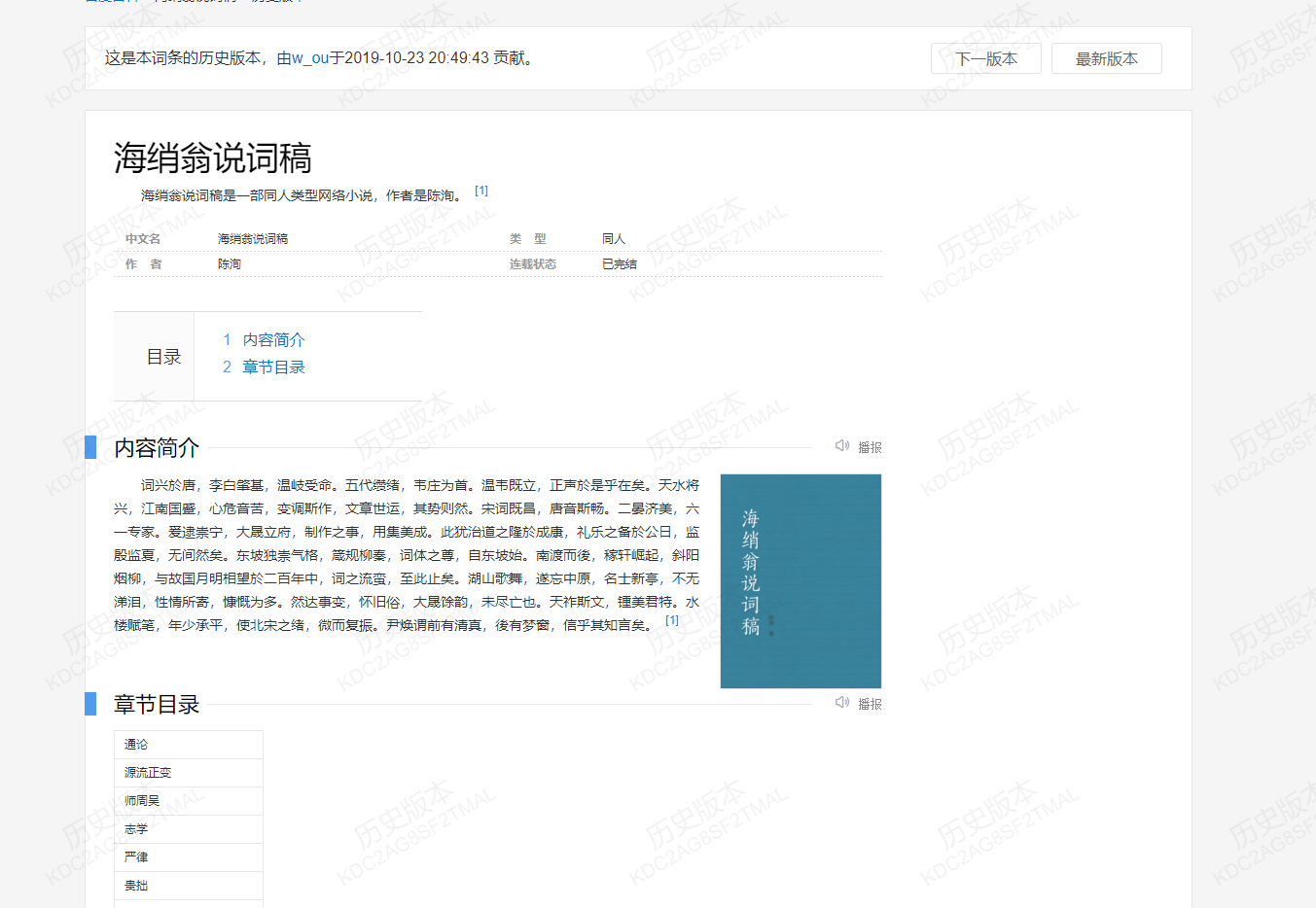Select the 师周吴 chapter row
Screen dimensions: 1316x908
(x=189, y=801)
